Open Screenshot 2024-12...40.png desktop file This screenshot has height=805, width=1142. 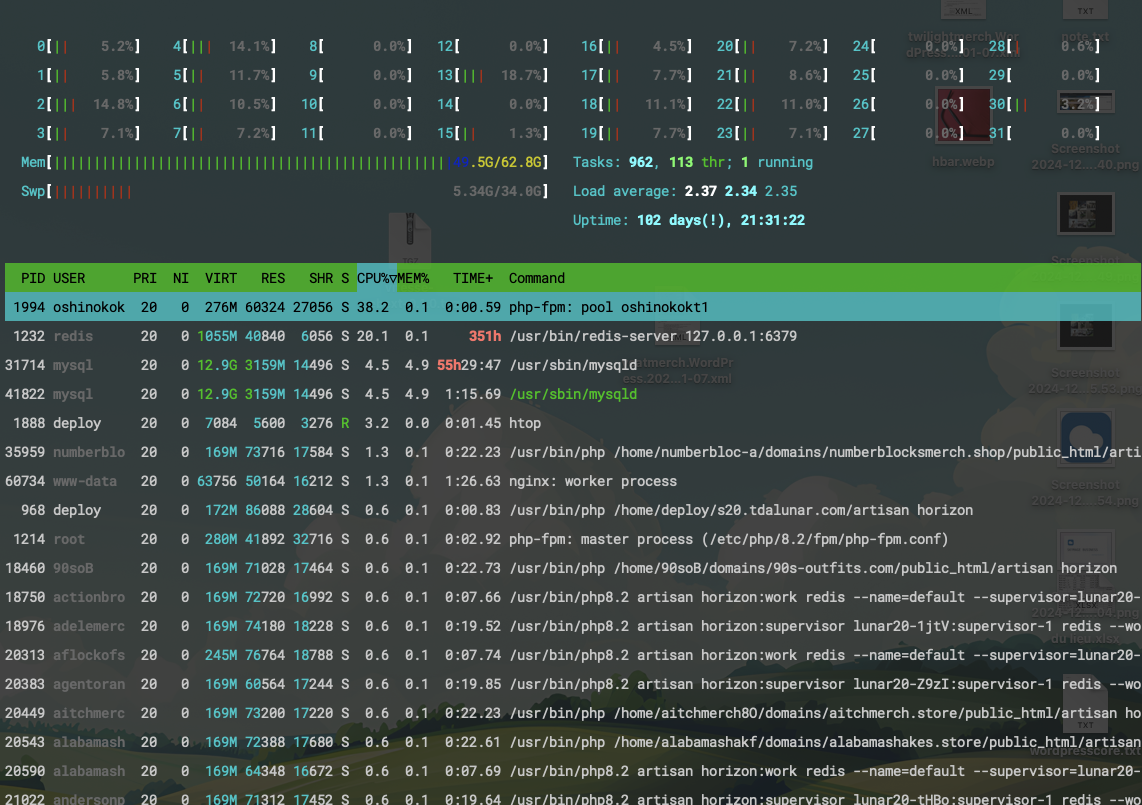tap(1086, 103)
